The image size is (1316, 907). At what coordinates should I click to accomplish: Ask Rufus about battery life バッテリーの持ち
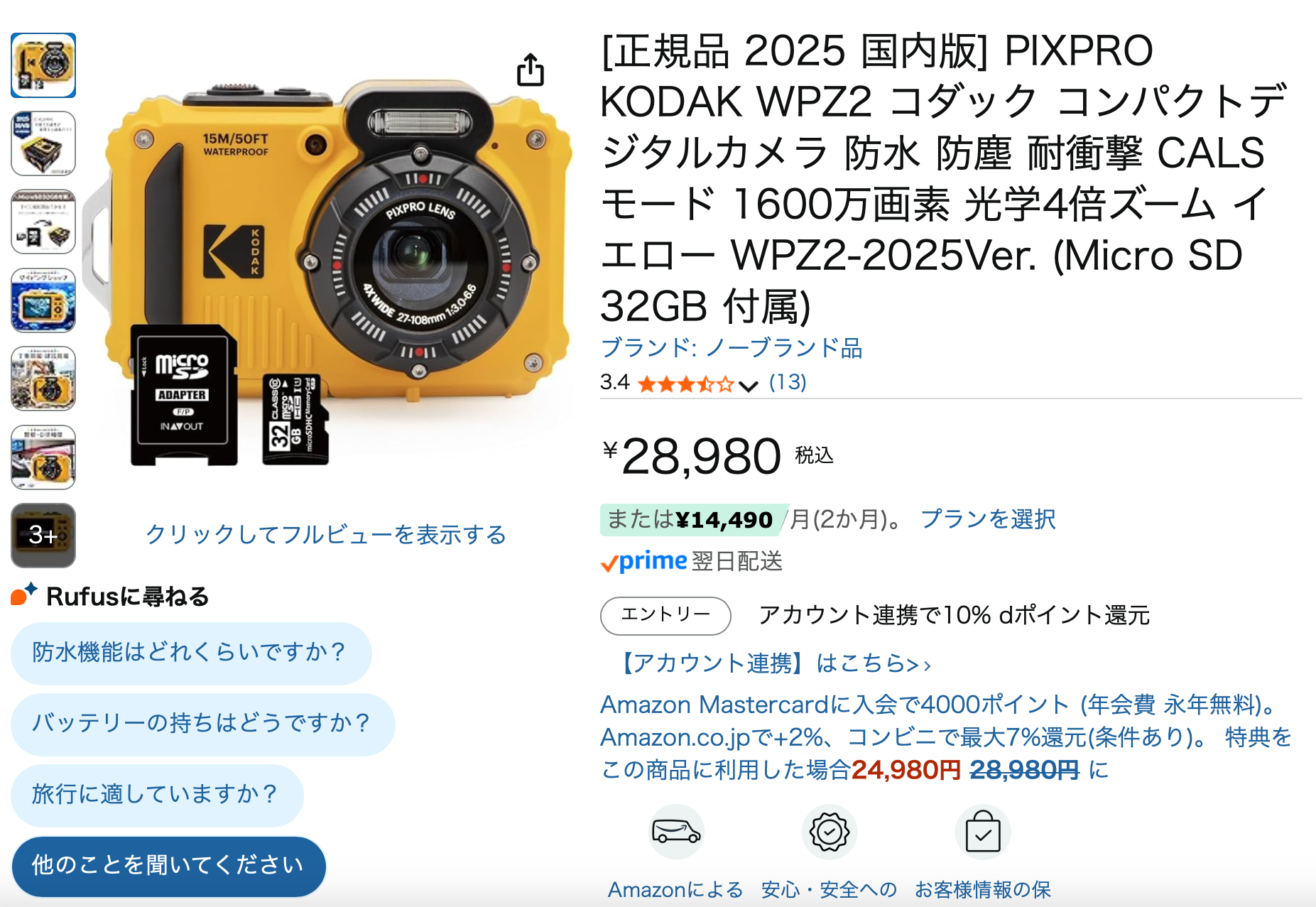[x=203, y=724]
